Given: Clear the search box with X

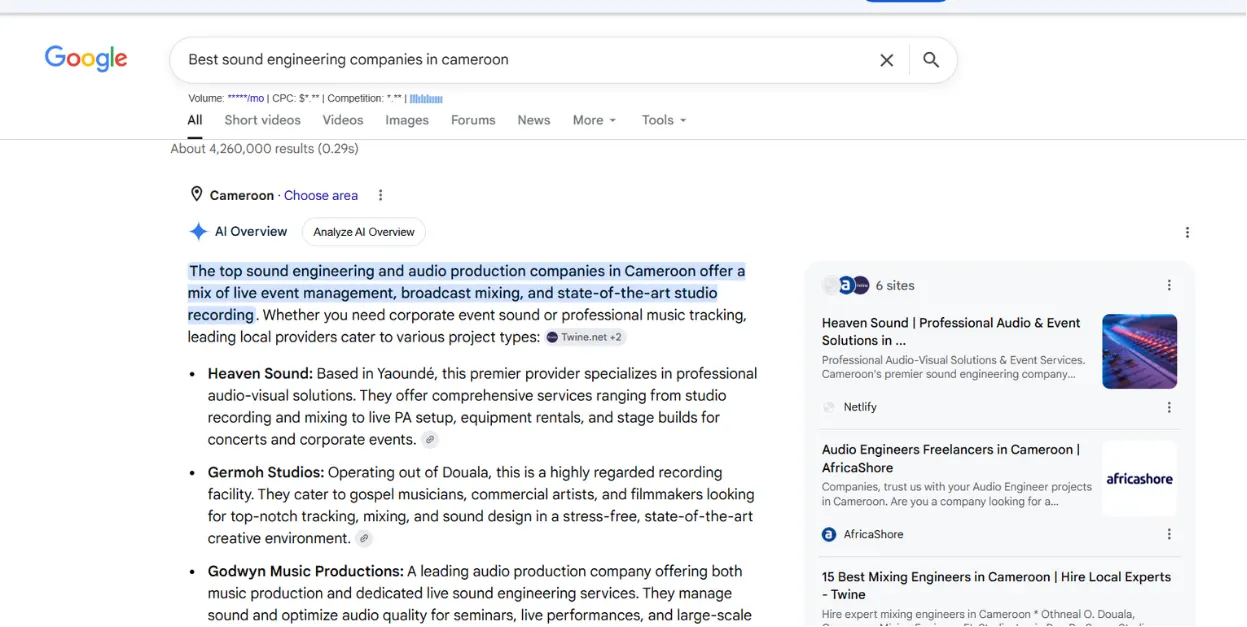Looking at the screenshot, I should point(886,60).
